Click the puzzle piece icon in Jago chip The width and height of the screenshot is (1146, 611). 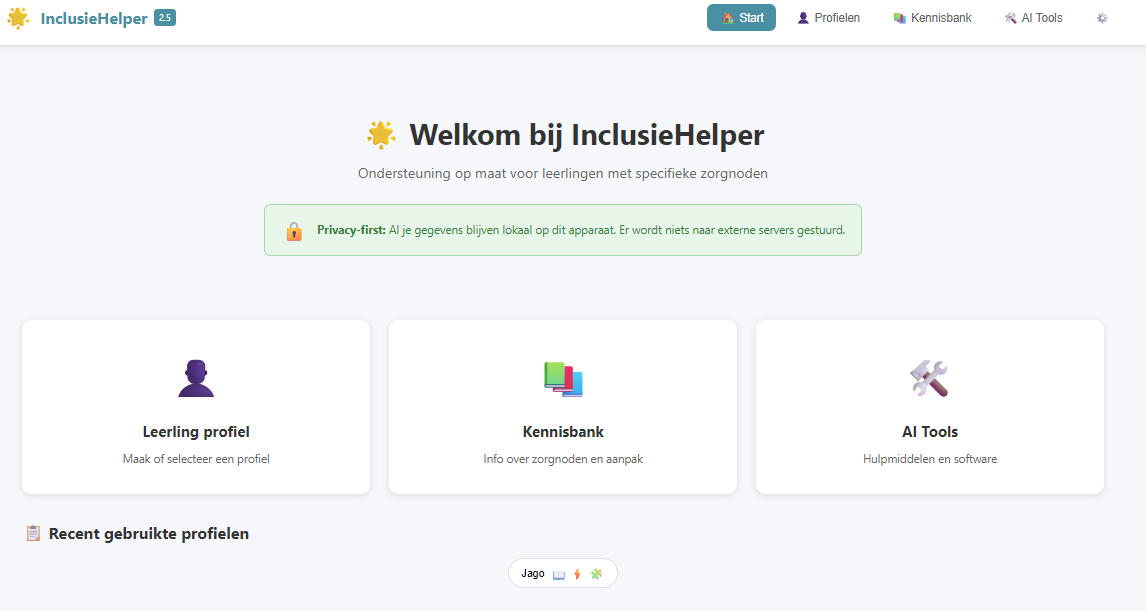[596, 574]
